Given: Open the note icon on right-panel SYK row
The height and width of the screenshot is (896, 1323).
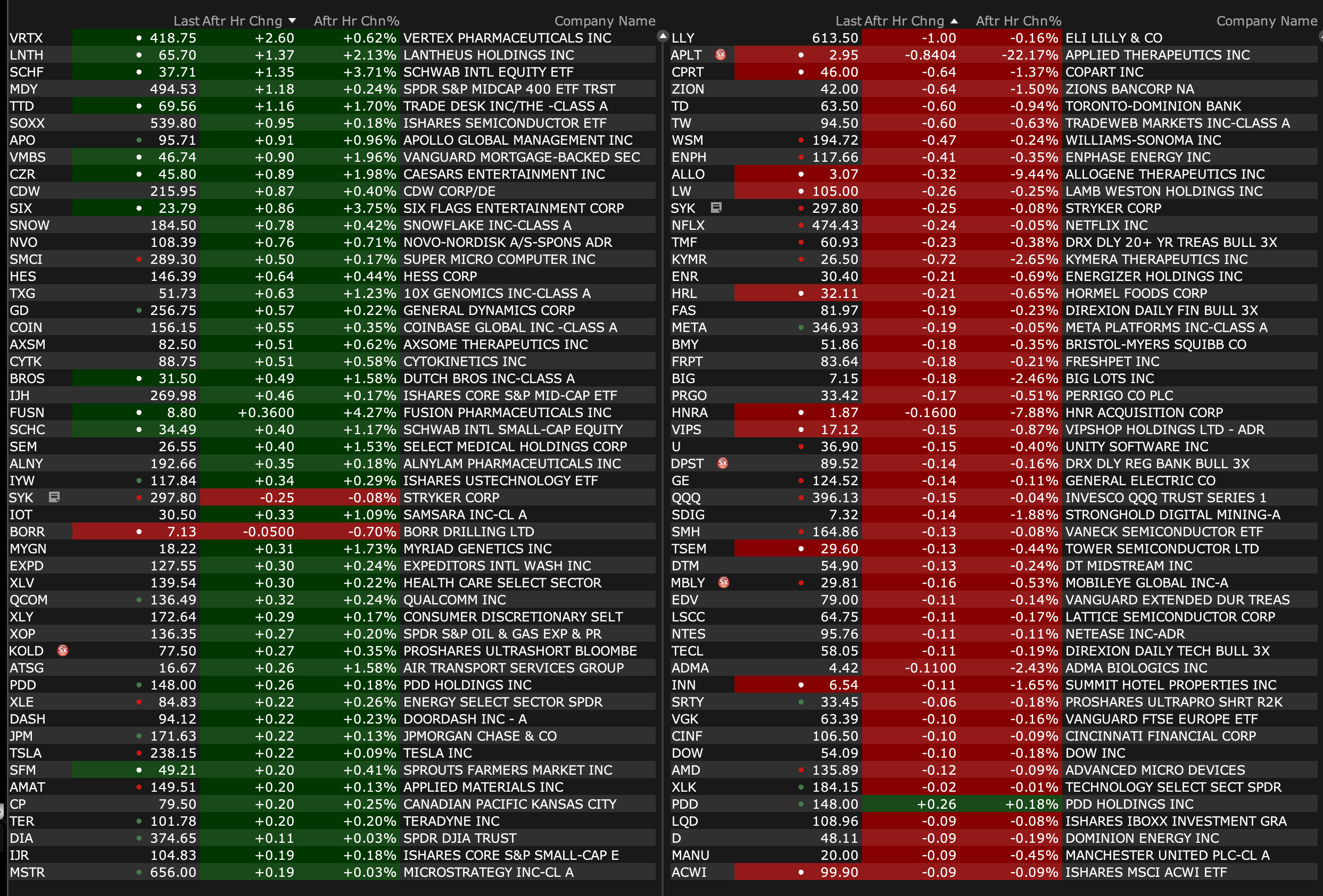Looking at the screenshot, I should click(716, 208).
